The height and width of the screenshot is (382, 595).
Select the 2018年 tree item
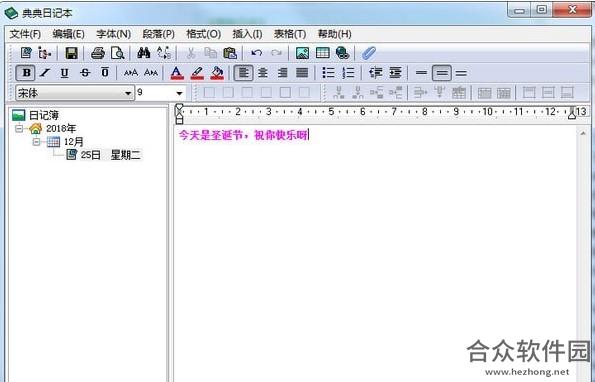click(61, 129)
